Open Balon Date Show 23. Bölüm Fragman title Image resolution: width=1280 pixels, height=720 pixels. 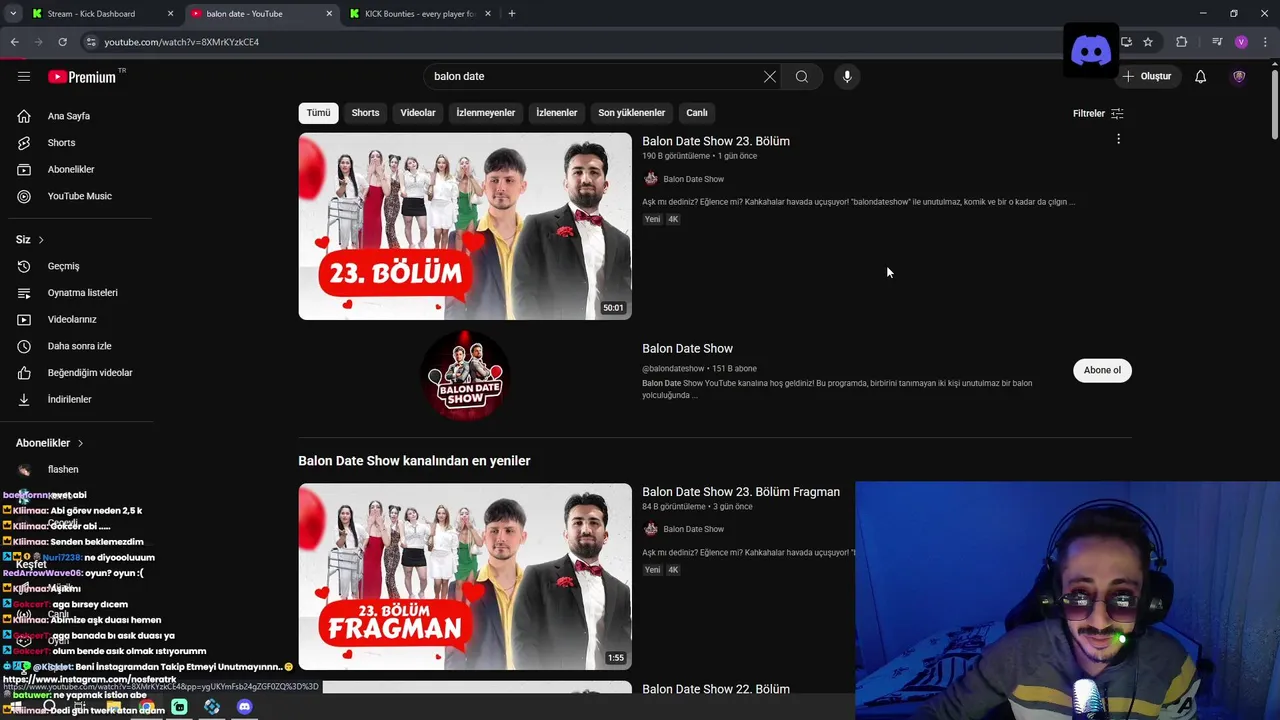tap(741, 492)
